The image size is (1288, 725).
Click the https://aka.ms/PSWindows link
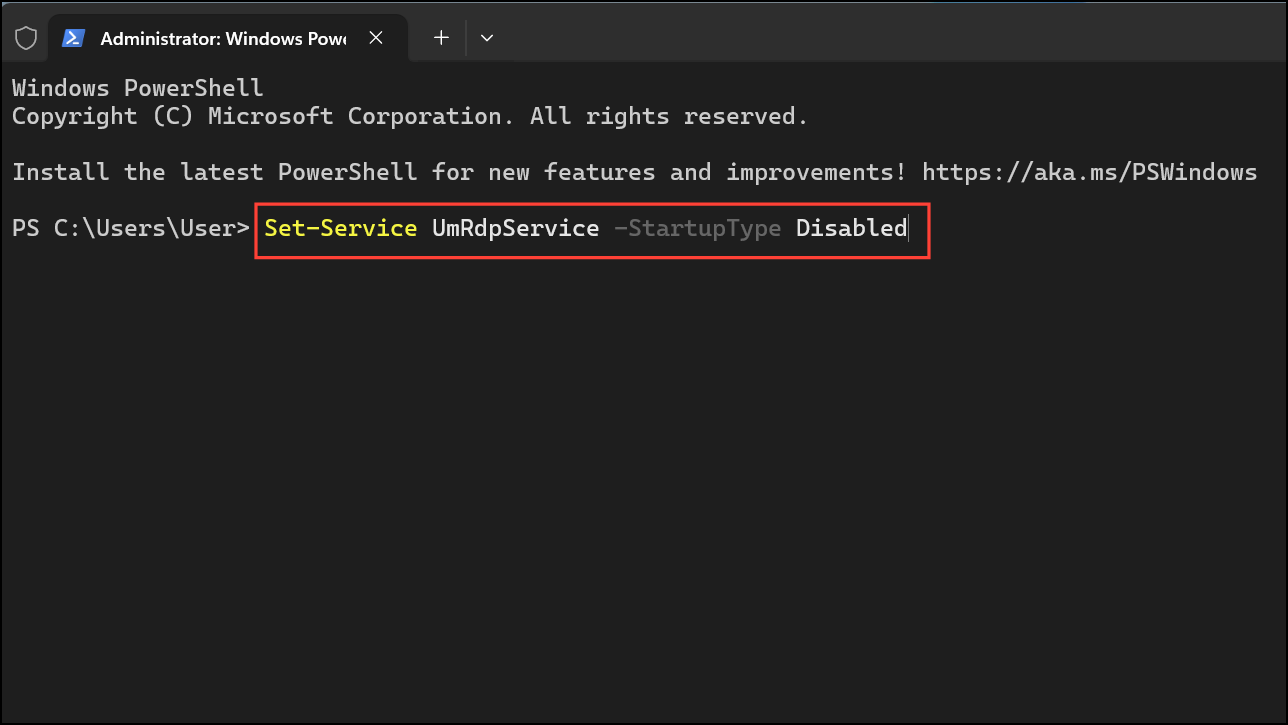[1090, 172]
